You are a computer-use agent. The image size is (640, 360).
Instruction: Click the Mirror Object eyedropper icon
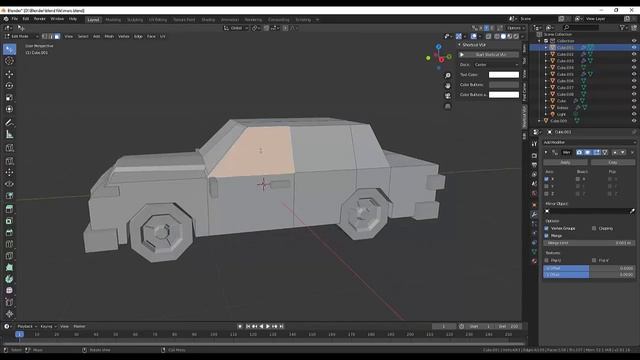632,211
